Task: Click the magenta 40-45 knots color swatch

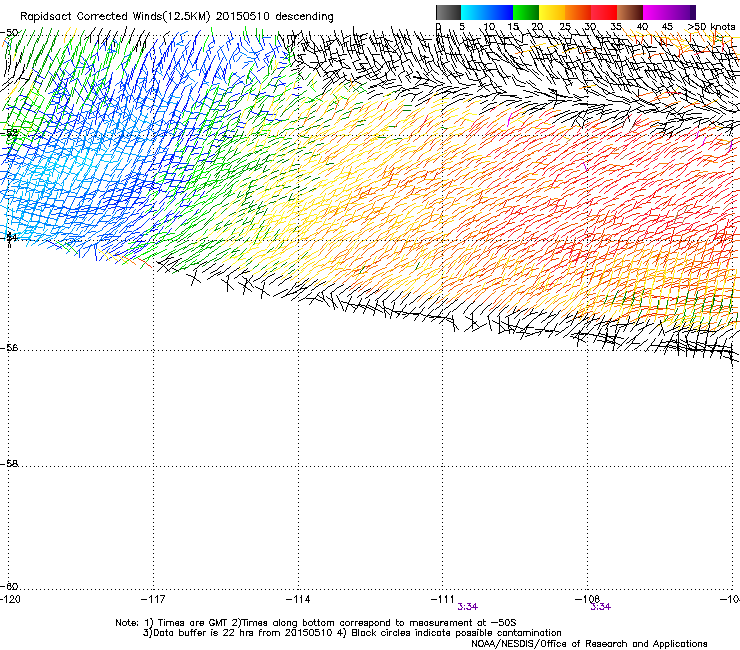Action: (656, 12)
